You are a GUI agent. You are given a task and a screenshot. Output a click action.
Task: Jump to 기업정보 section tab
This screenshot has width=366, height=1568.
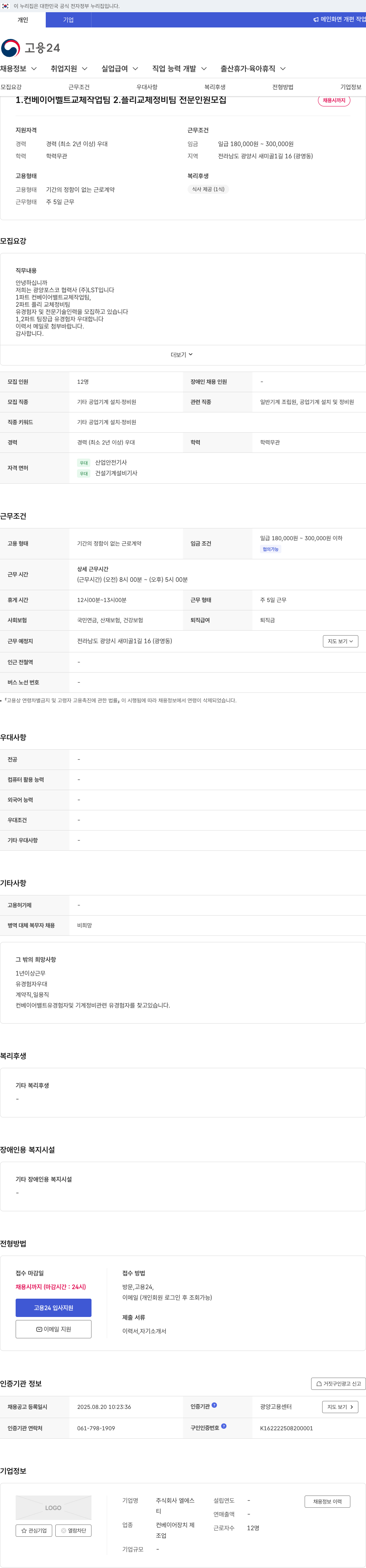coord(351,87)
